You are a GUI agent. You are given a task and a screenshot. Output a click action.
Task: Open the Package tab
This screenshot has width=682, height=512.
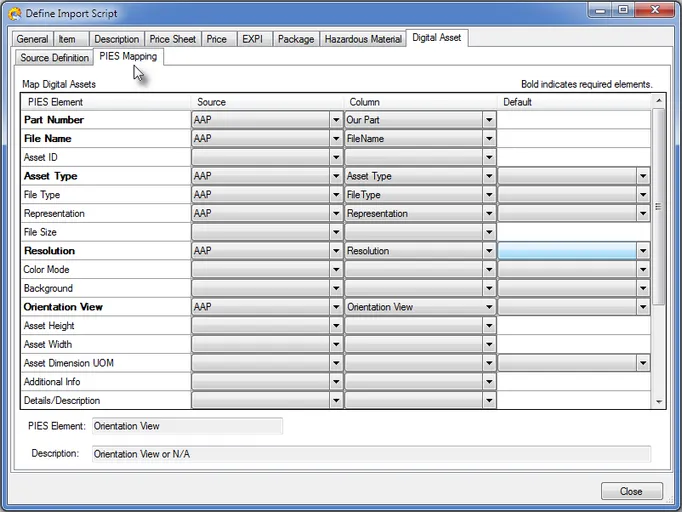pyautogui.click(x=295, y=39)
